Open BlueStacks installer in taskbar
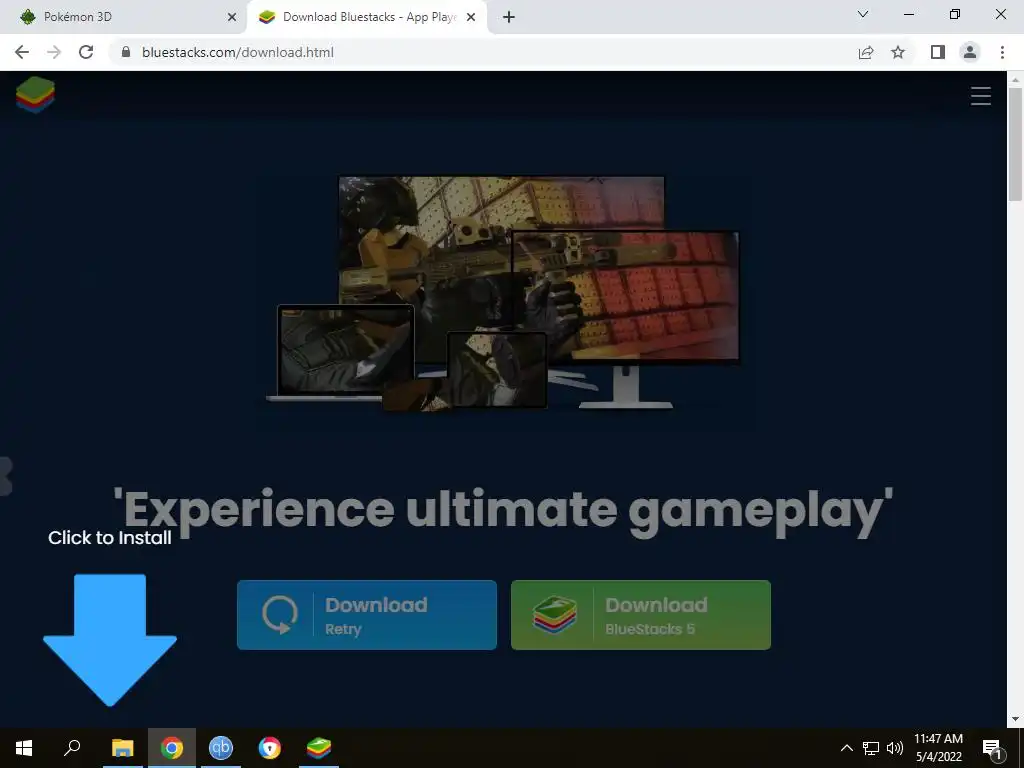Screen dimensions: 1024x768 (319, 748)
